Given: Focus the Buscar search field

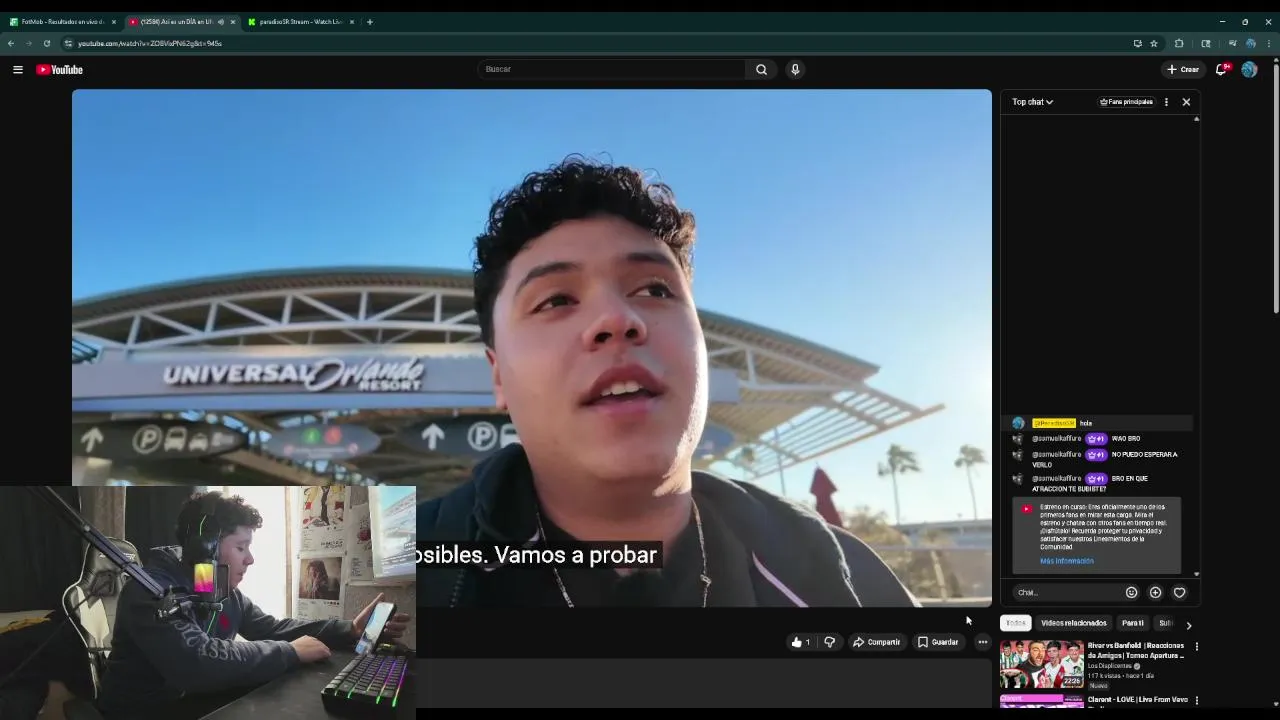Looking at the screenshot, I should point(612,69).
